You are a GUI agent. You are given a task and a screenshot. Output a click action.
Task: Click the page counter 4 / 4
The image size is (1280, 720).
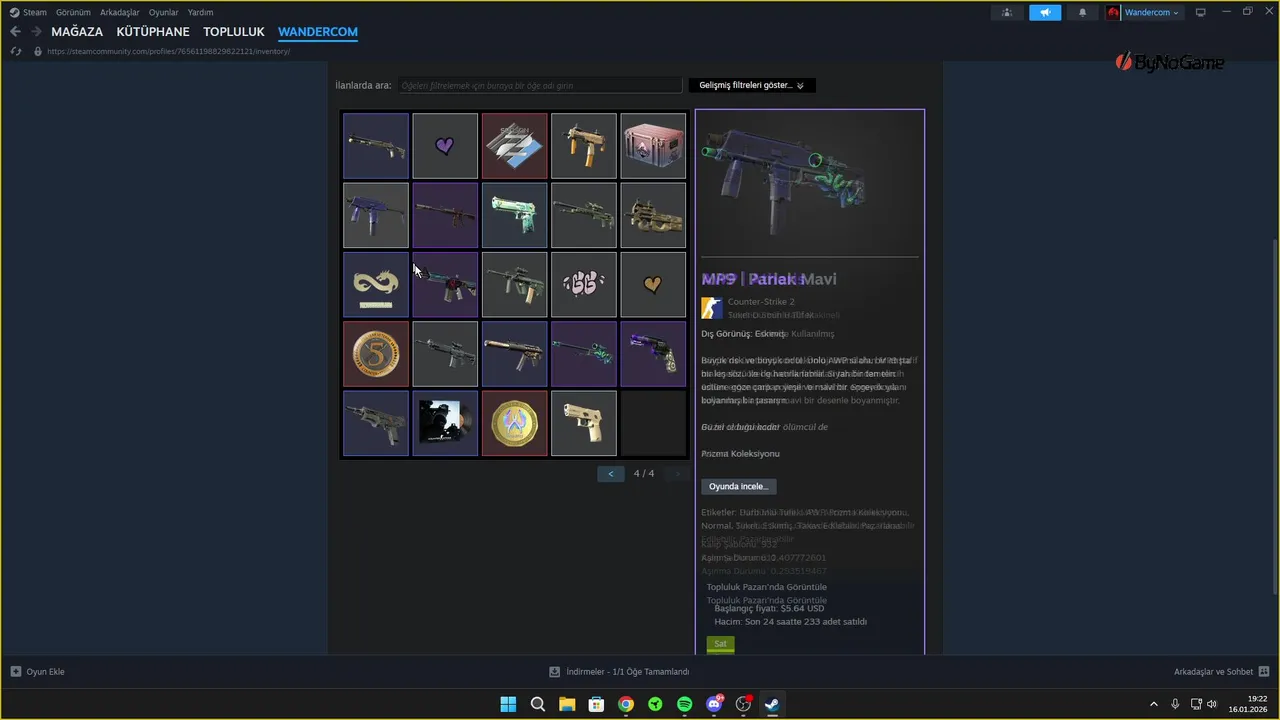644,474
